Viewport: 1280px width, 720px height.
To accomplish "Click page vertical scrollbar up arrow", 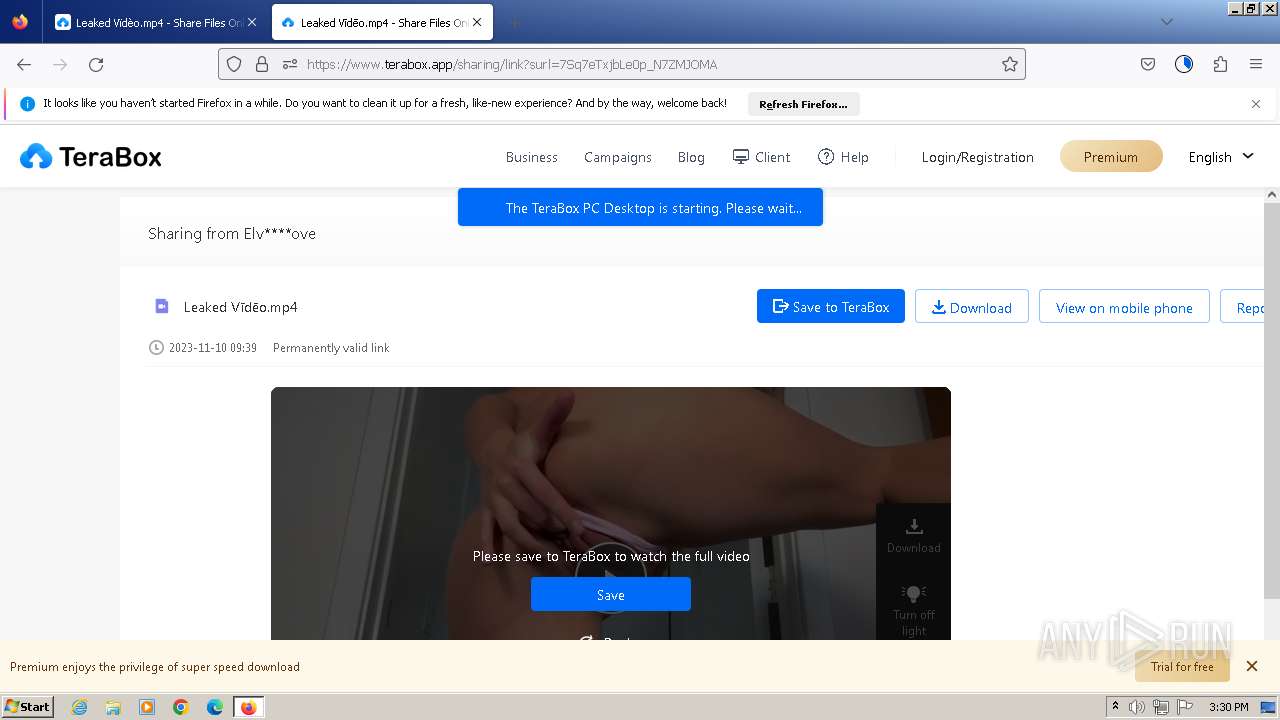I will [x=1272, y=194].
